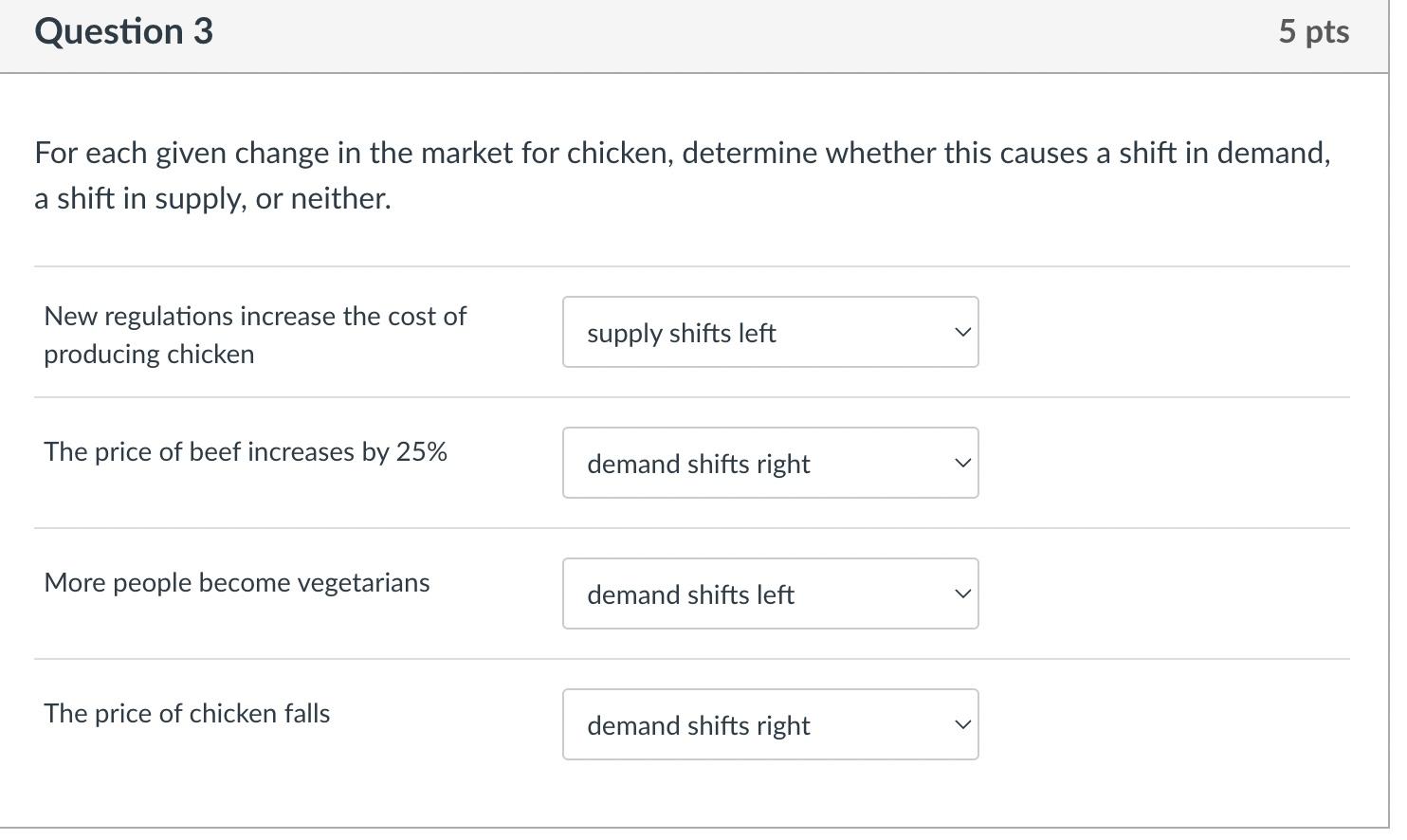Click the question instructions paragraph

(x=681, y=174)
